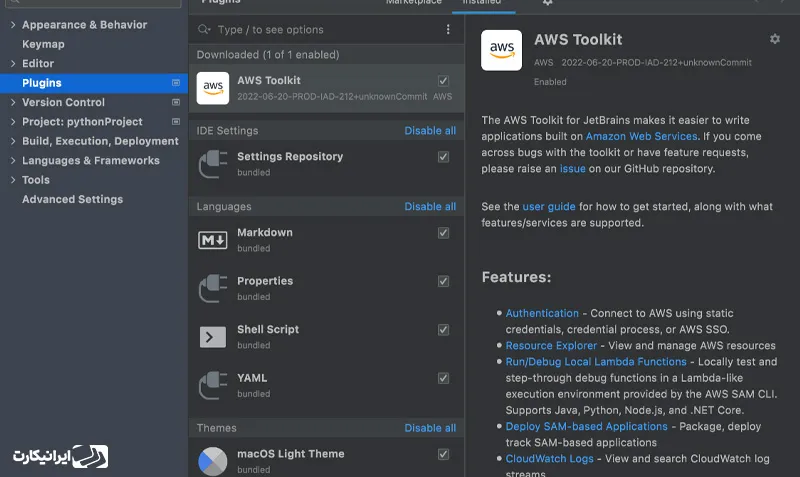800x477 pixels.
Task: Click Disable all for Themes
Action: click(x=430, y=428)
